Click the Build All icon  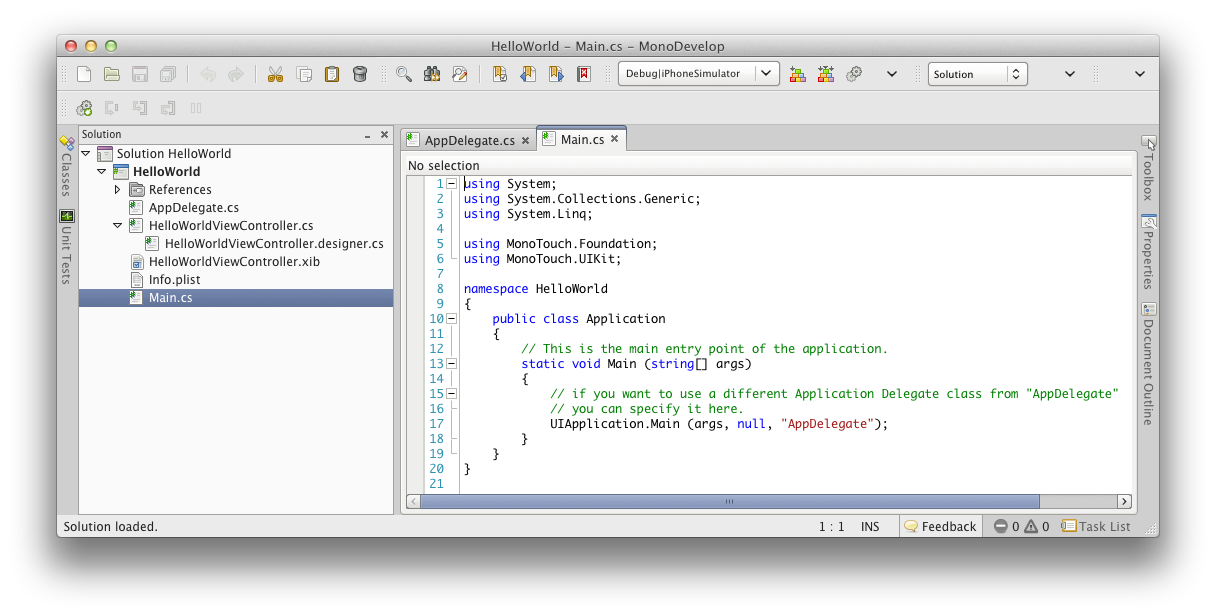click(826, 73)
